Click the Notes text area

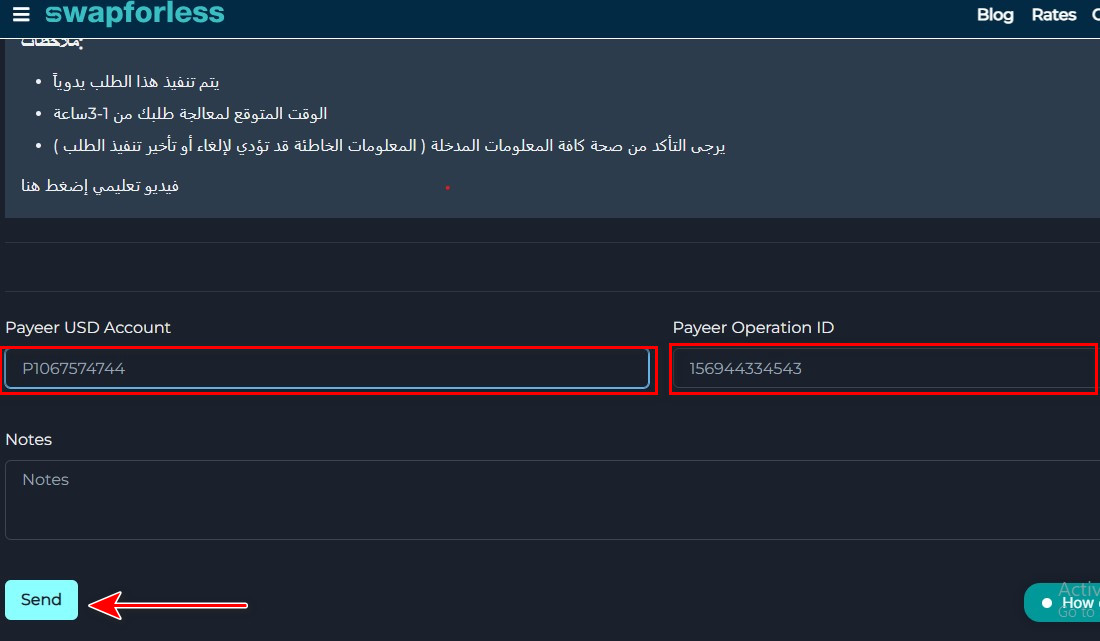550,500
